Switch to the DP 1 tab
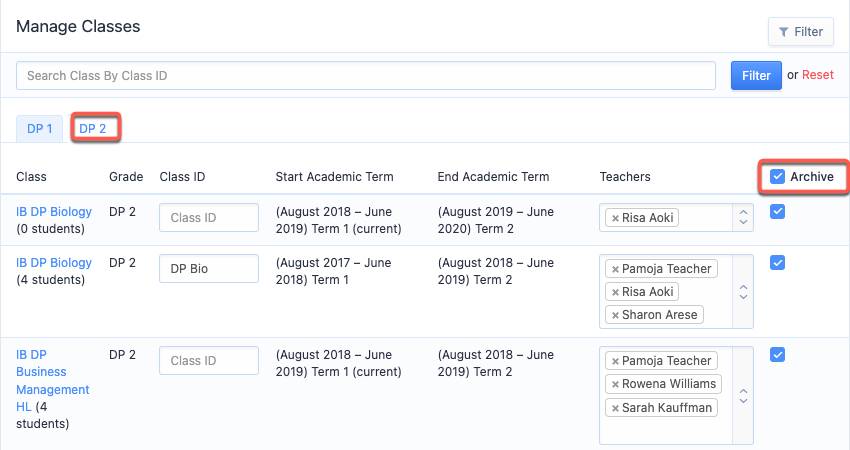The image size is (850, 450). click(40, 128)
